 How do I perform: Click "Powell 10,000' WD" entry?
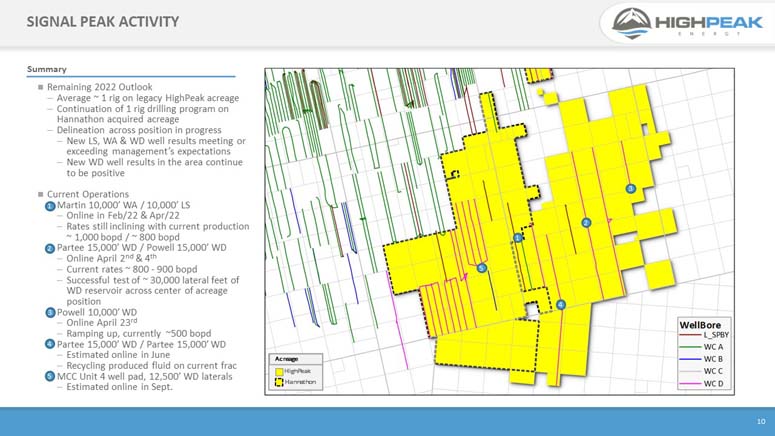[x=97, y=312]
